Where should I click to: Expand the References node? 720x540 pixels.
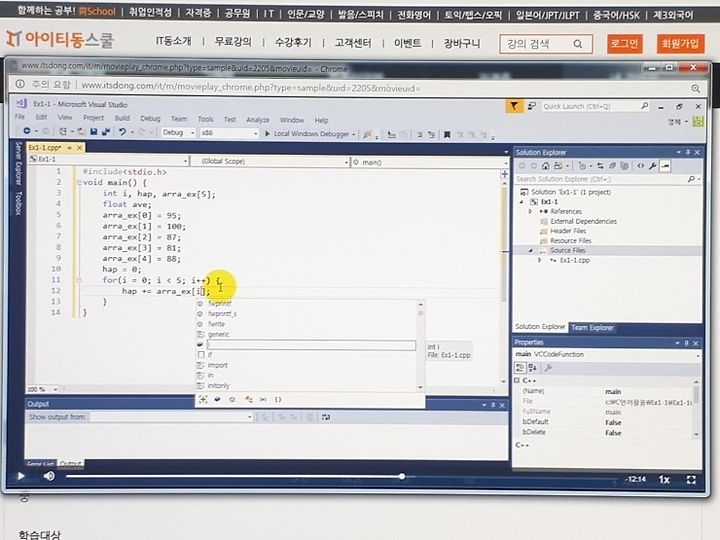point(530,211)
